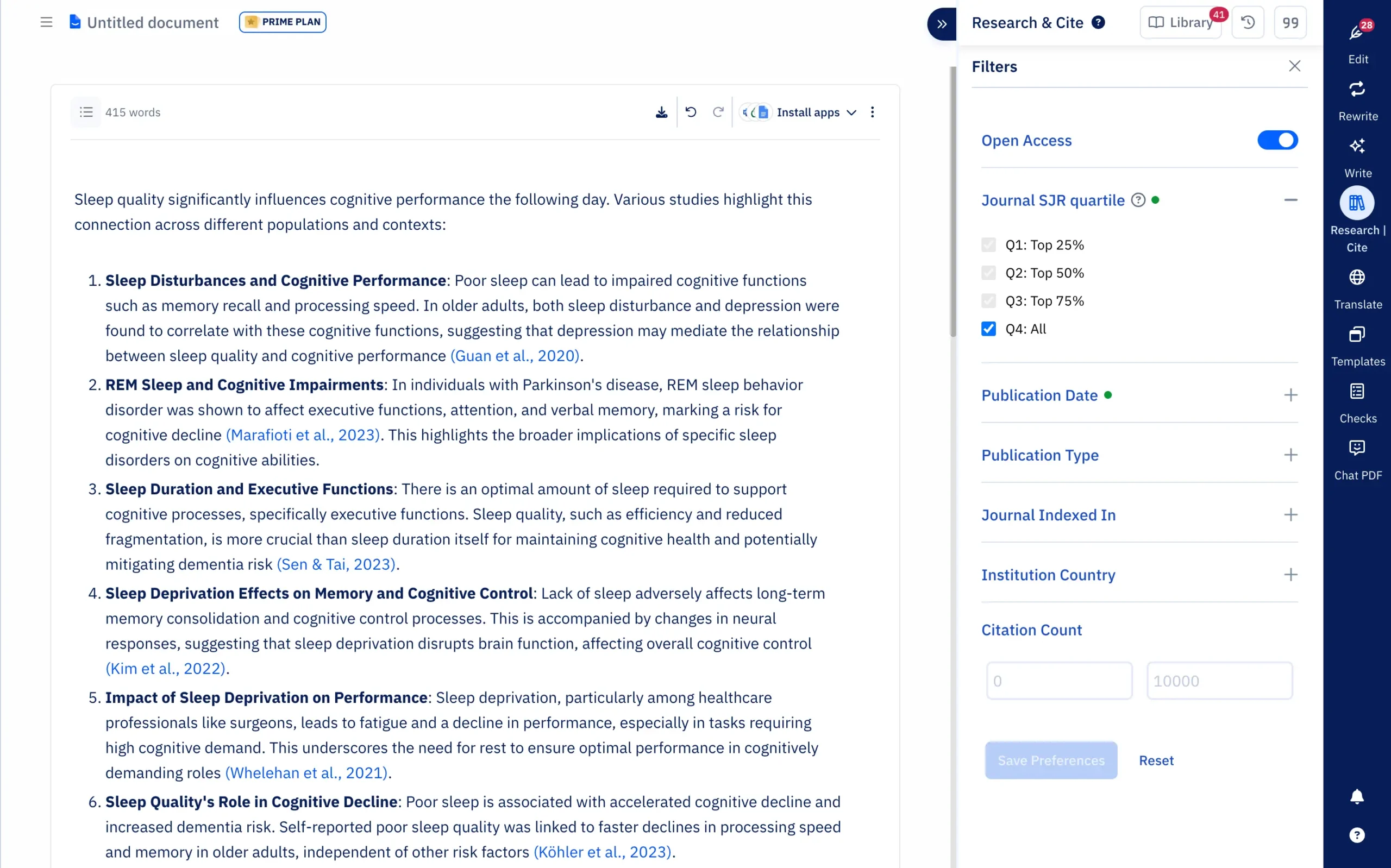Screen dimensions: 1391x868
Task: Check Q3: Top 75% checkbox
Action: [x=988, y=301]
